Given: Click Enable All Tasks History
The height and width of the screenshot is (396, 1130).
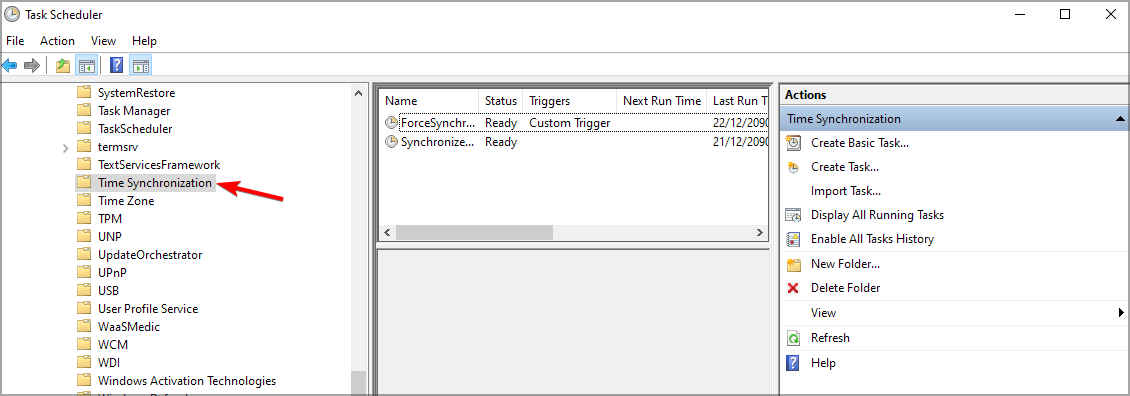Looking at the screenshot, I should click(872, 239).
